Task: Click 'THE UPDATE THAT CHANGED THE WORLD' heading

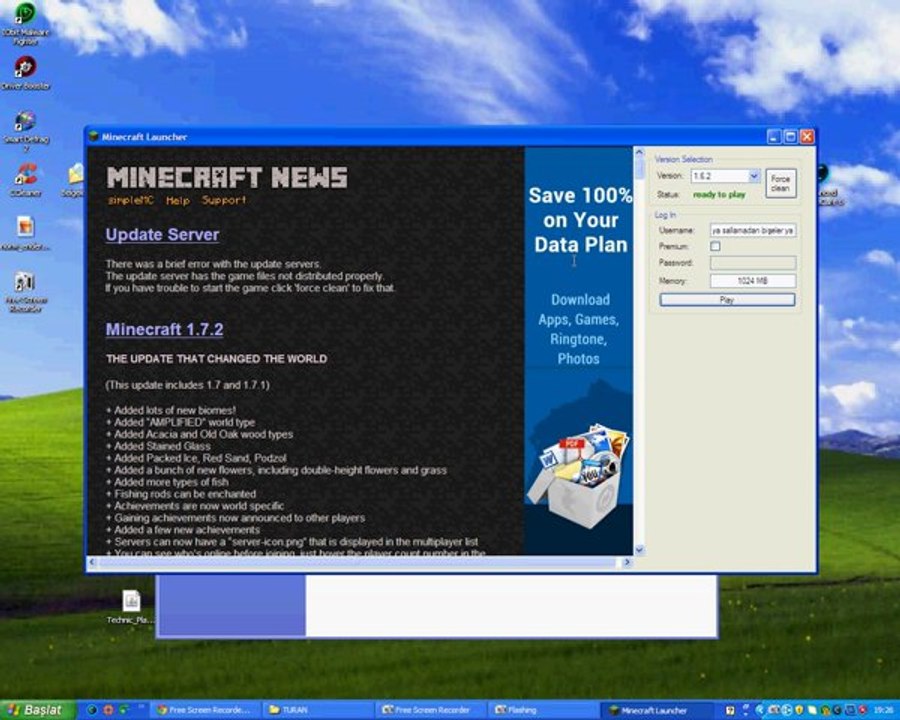Action: click(x=216, y=359)
